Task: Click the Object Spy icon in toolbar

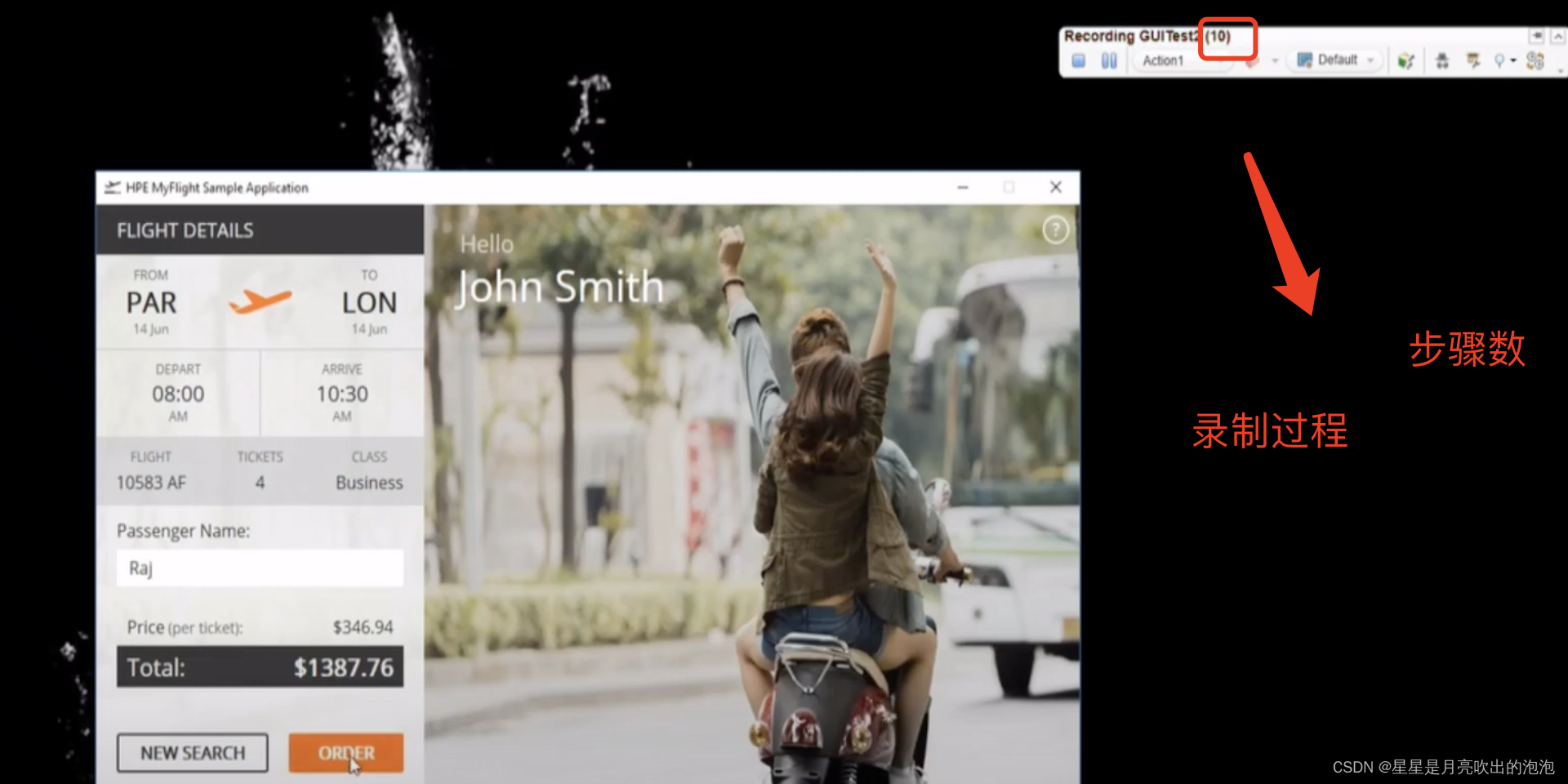Action: point(1442,60)
